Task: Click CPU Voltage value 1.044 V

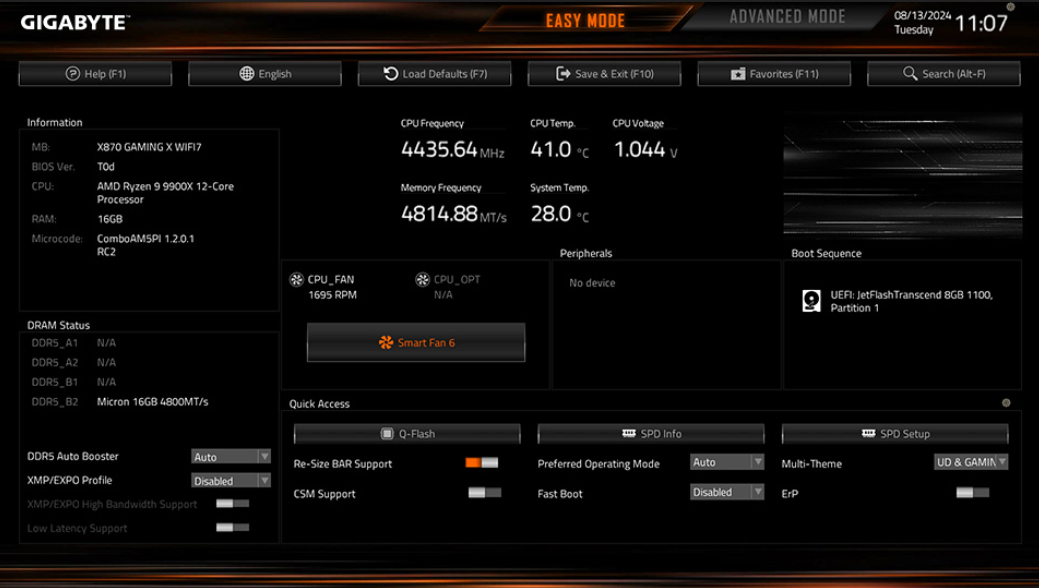Action: 645,150
